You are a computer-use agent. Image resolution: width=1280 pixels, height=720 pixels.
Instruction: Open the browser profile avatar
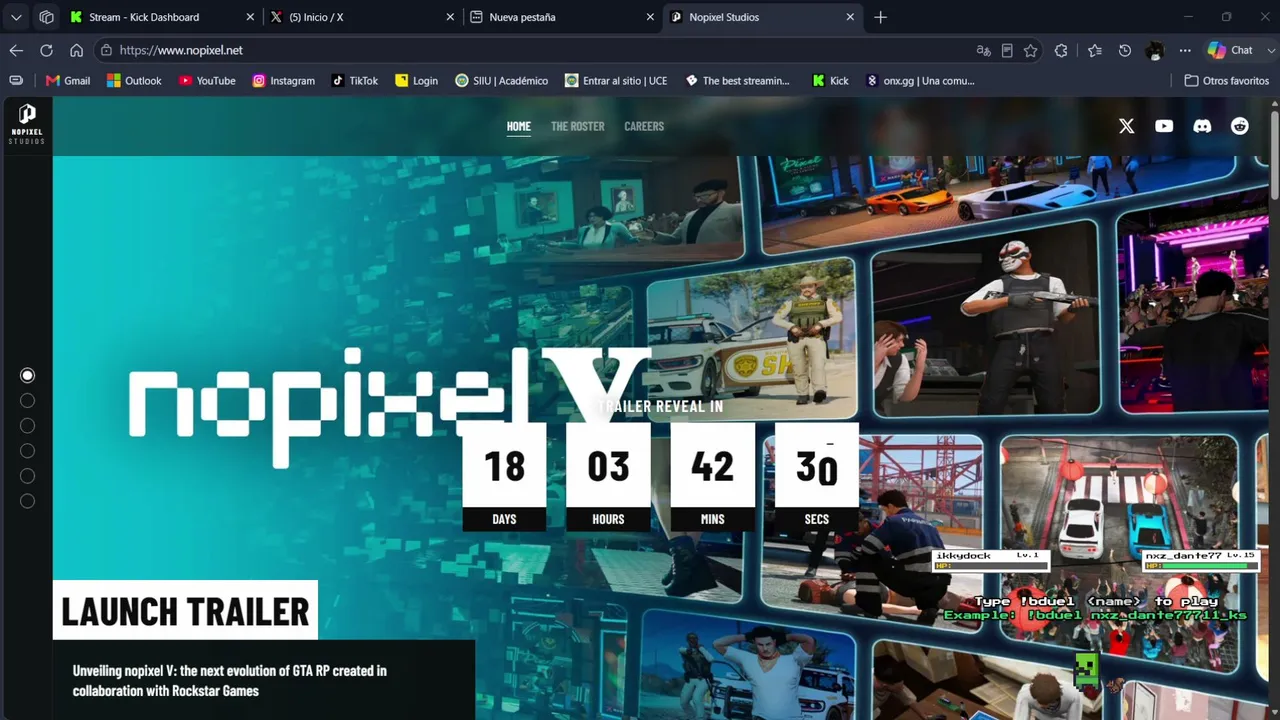click(1155, 50)
